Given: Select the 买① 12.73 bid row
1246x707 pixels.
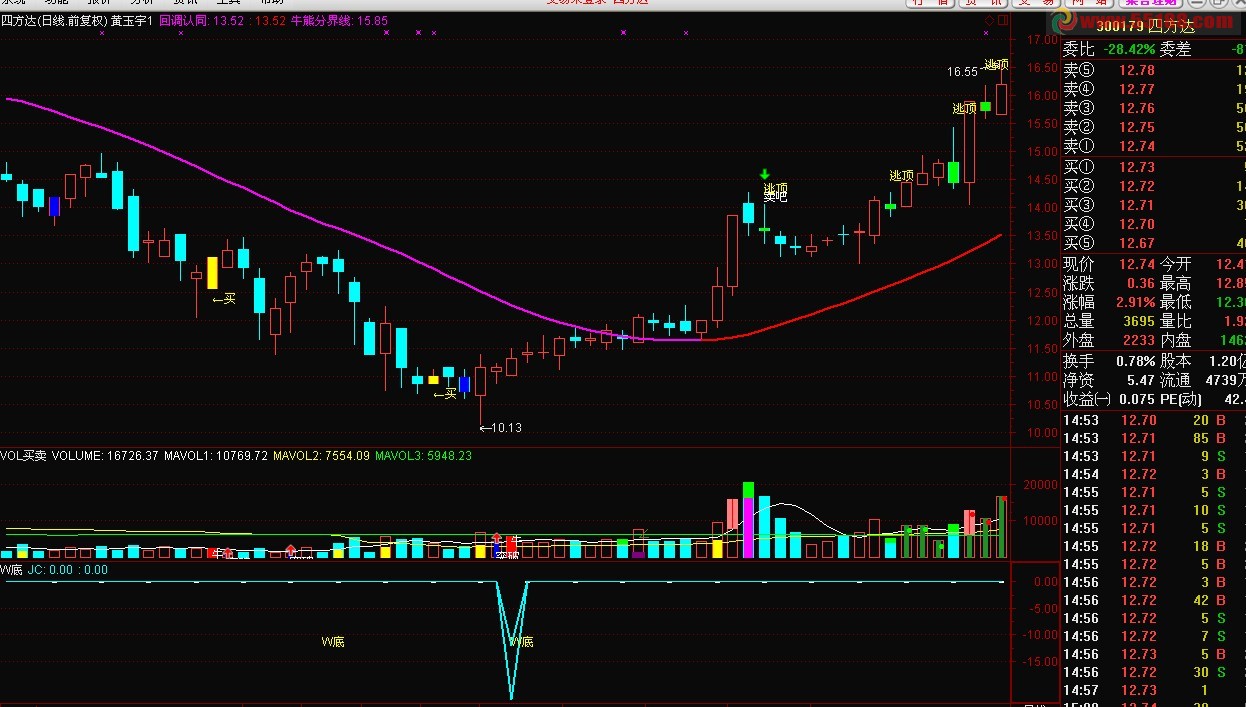Looking at the screenshot, I should [1154, 167].
